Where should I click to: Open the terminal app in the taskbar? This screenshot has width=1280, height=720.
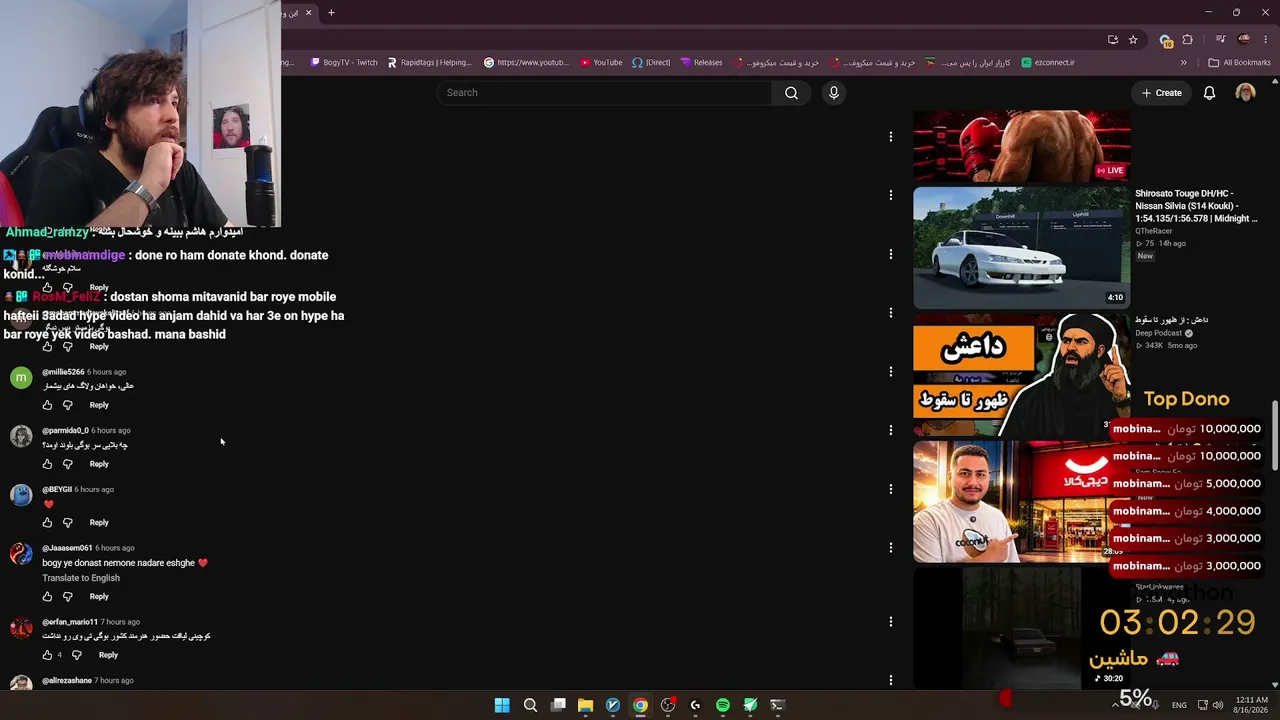click(x=778, y=705)
